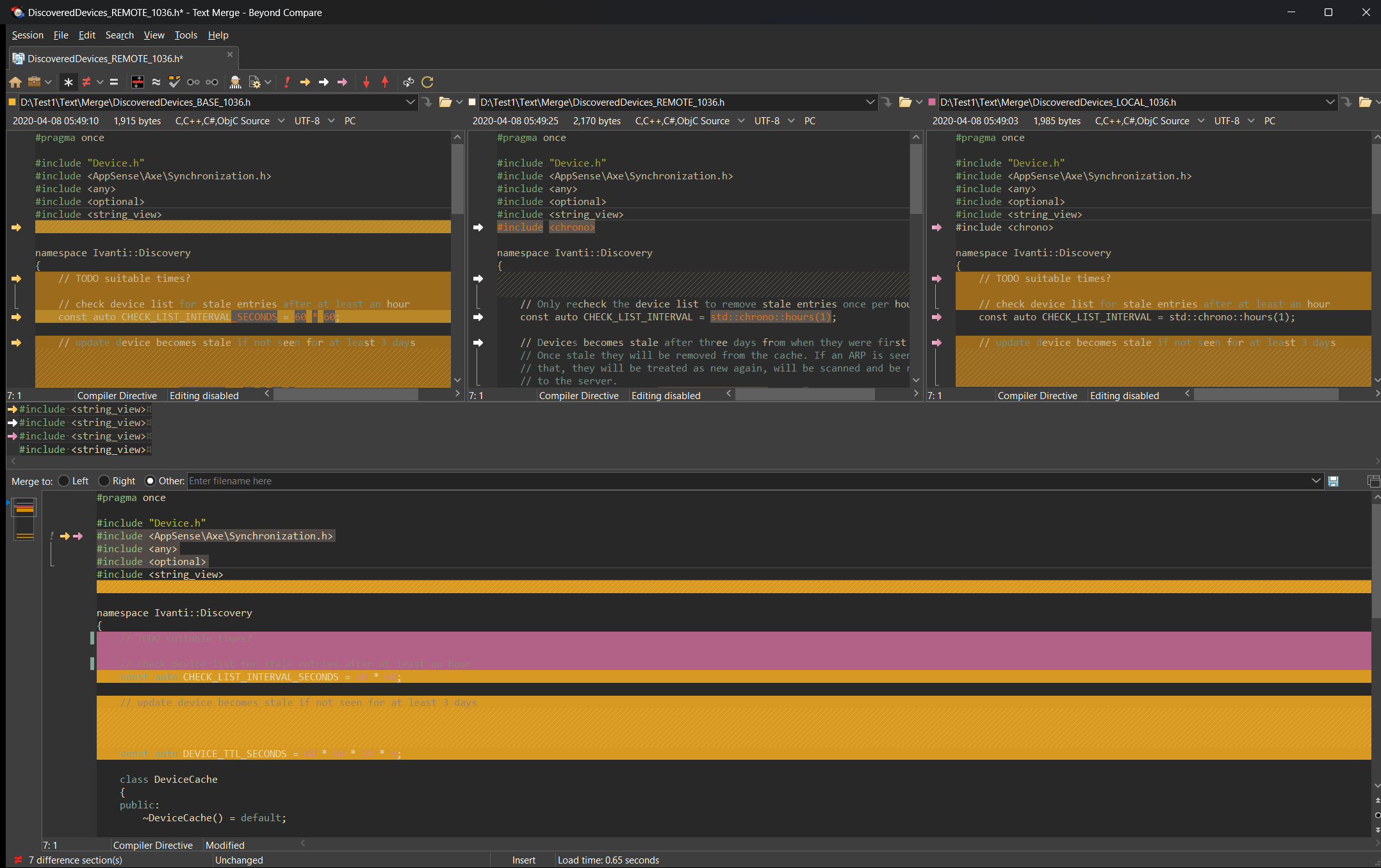Click '7 difference section(s)' status text
1381x868 pixels.
(76, 860)
